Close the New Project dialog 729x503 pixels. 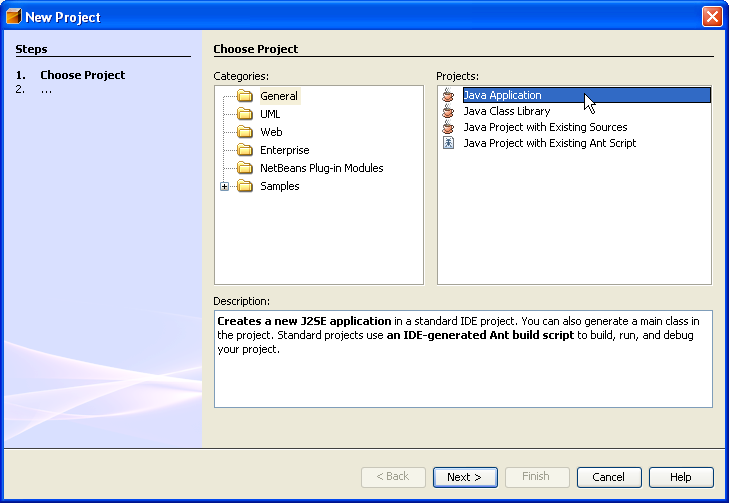point(712,17)
